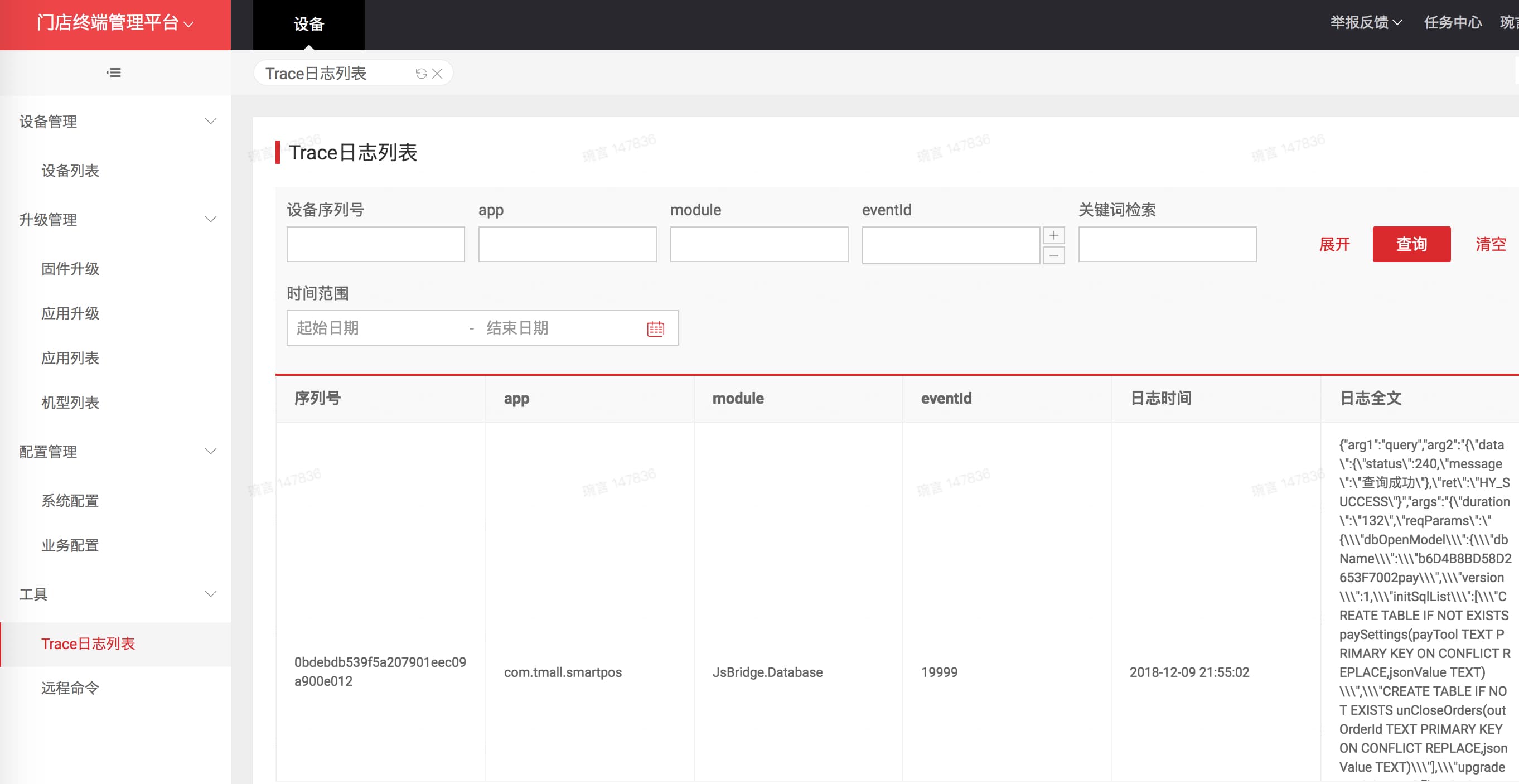Image resolution: width=1519 pixels, height=784 pixels.
Task: Close the Trace日志列表 tab
Action: (x=437, y=74)
